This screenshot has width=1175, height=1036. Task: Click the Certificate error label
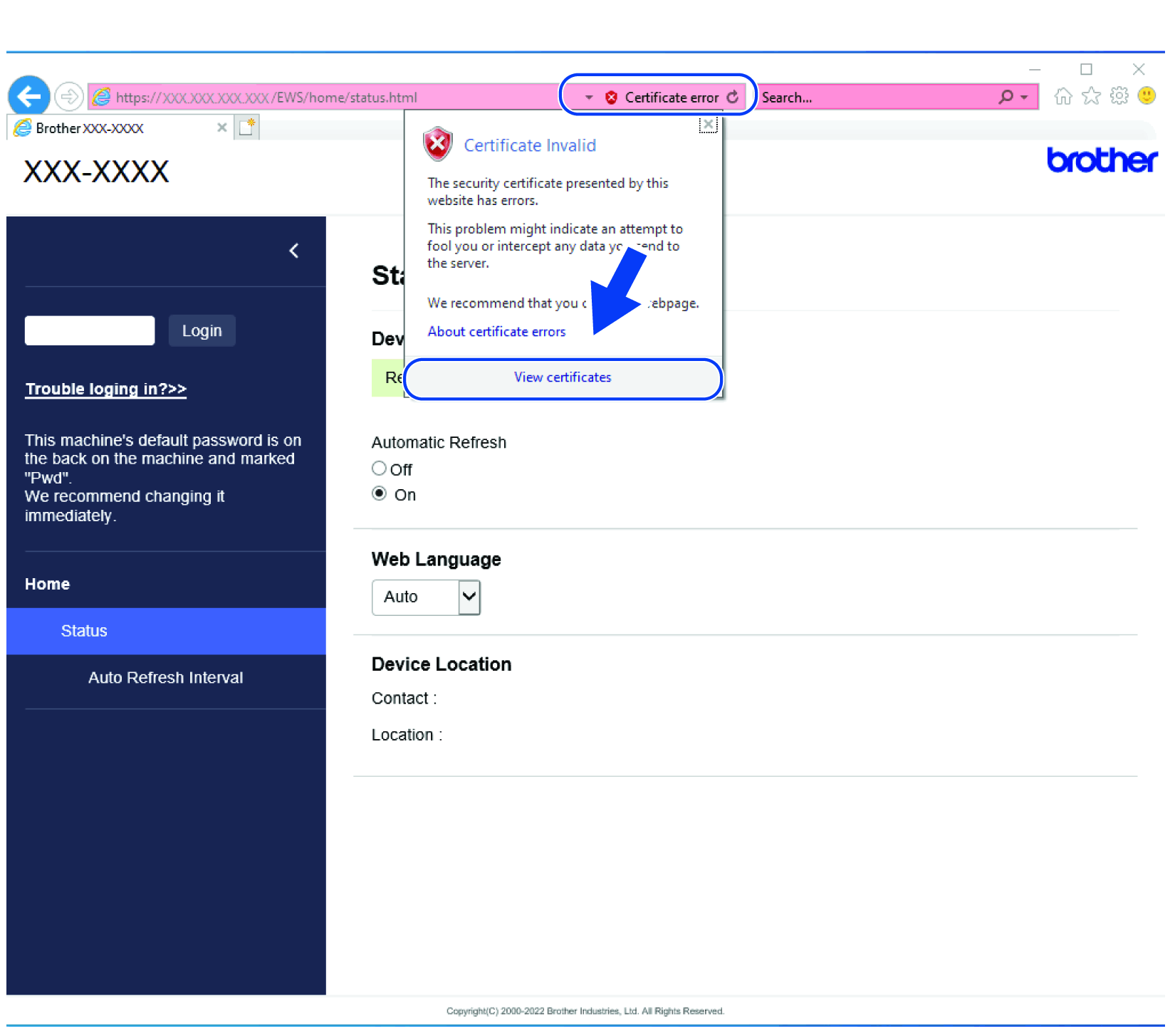pyautogui.click(x=672, y=98)
